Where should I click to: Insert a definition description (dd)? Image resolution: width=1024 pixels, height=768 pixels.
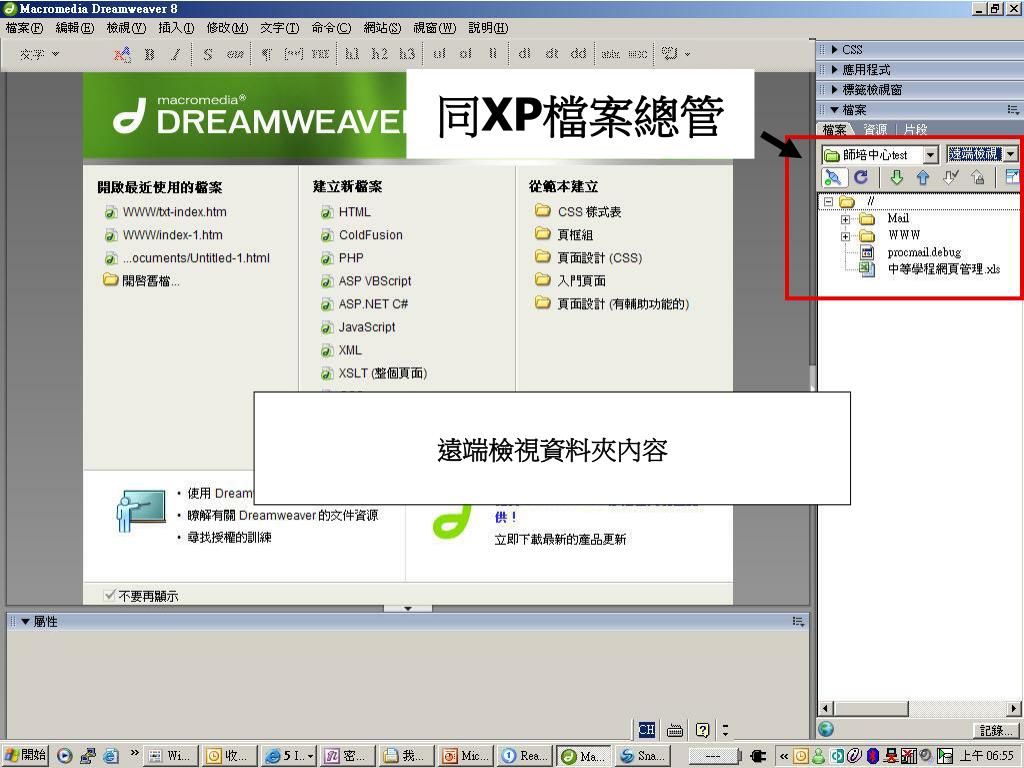579,54
